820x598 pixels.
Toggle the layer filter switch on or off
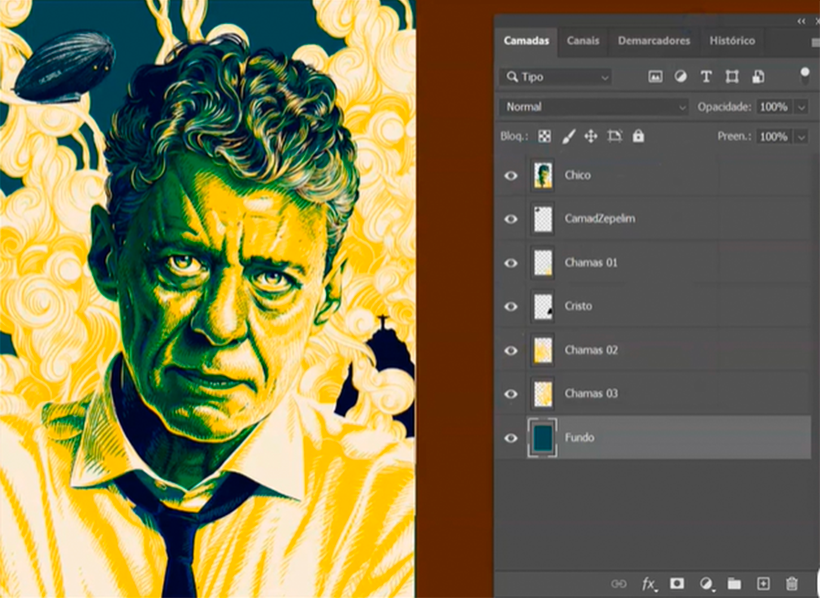click(805, 75)
